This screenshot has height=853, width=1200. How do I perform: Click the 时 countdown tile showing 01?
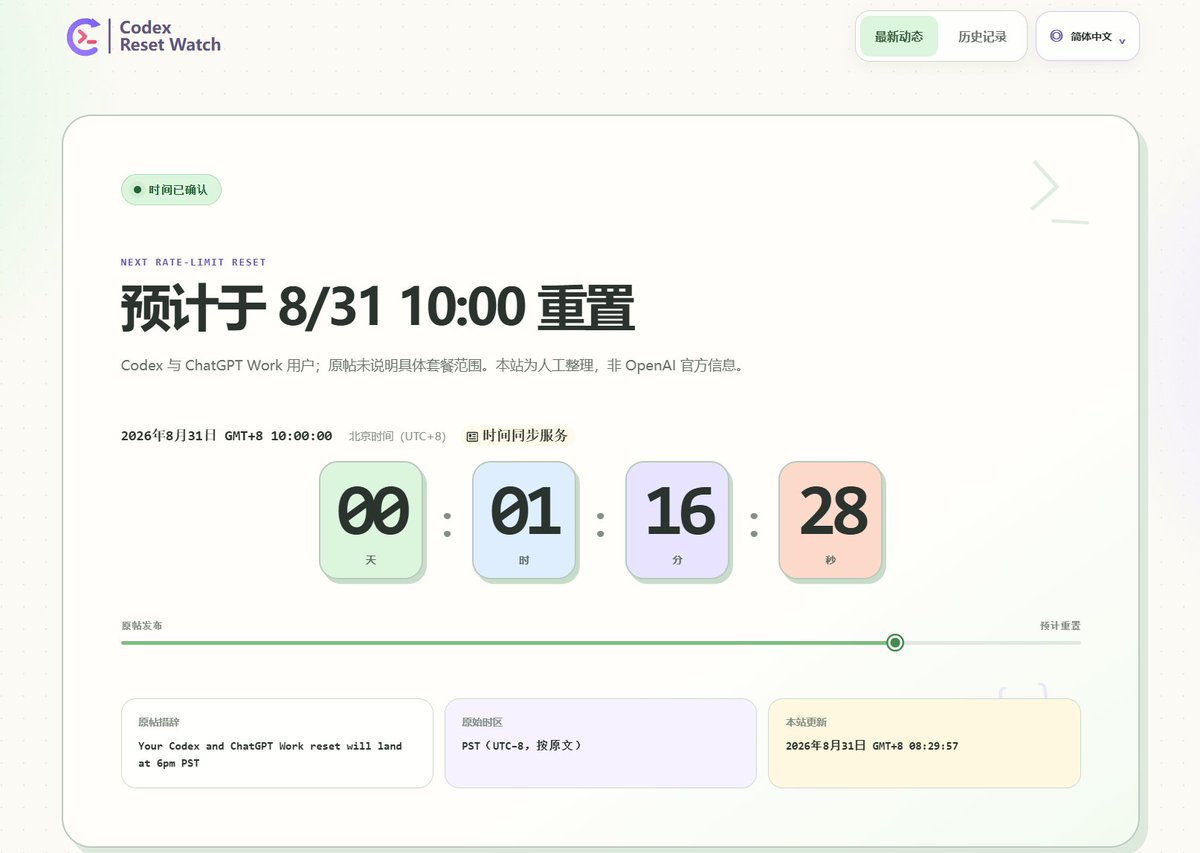(524, 519)
